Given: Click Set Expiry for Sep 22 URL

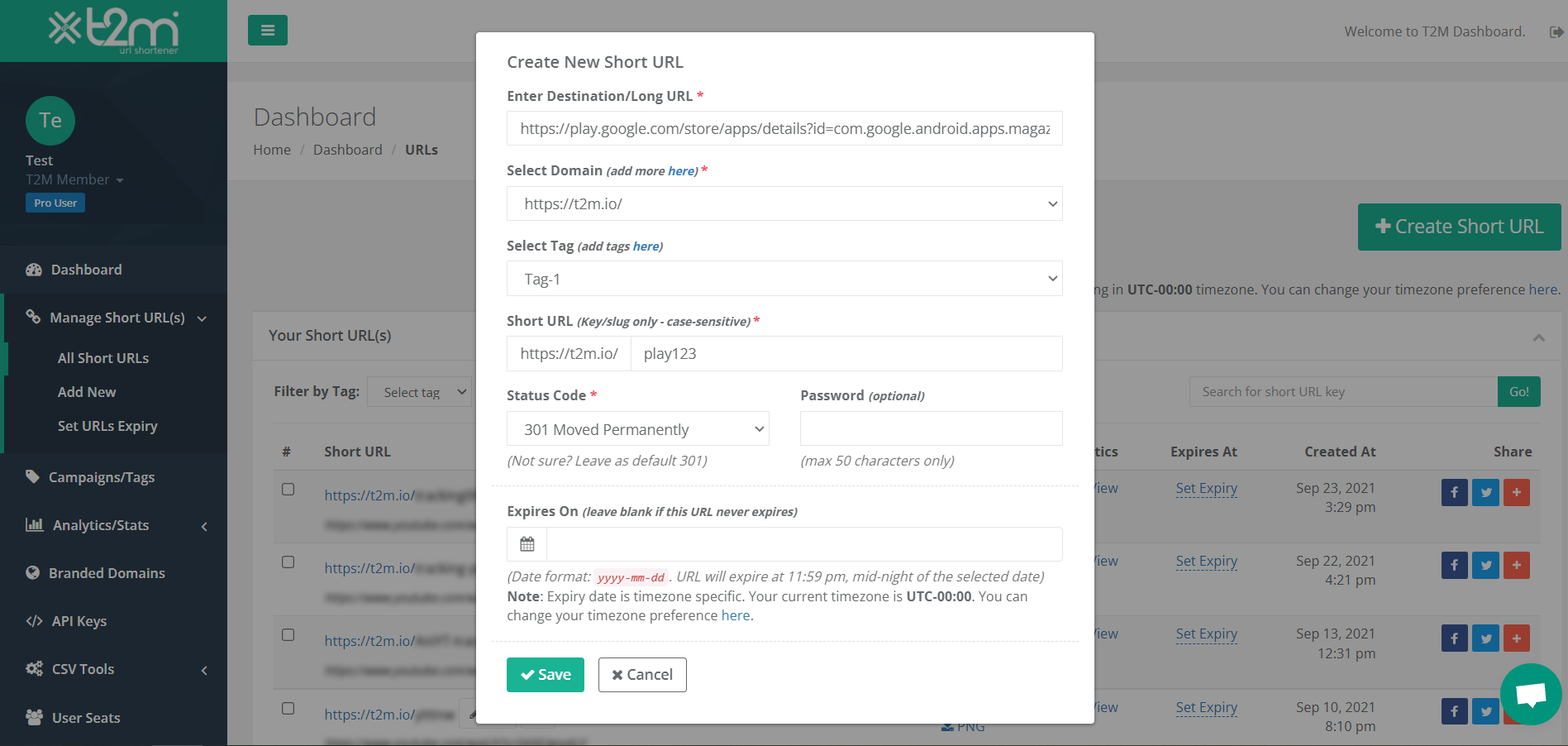Looking at the screenshot, I should [x=1207, y=561].
